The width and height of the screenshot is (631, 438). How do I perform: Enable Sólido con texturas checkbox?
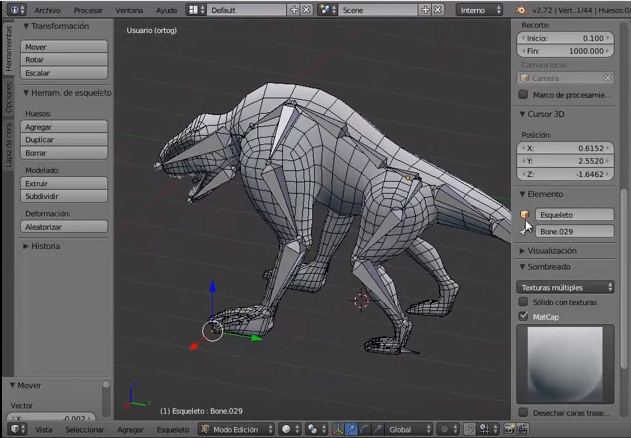click(523, 302)
